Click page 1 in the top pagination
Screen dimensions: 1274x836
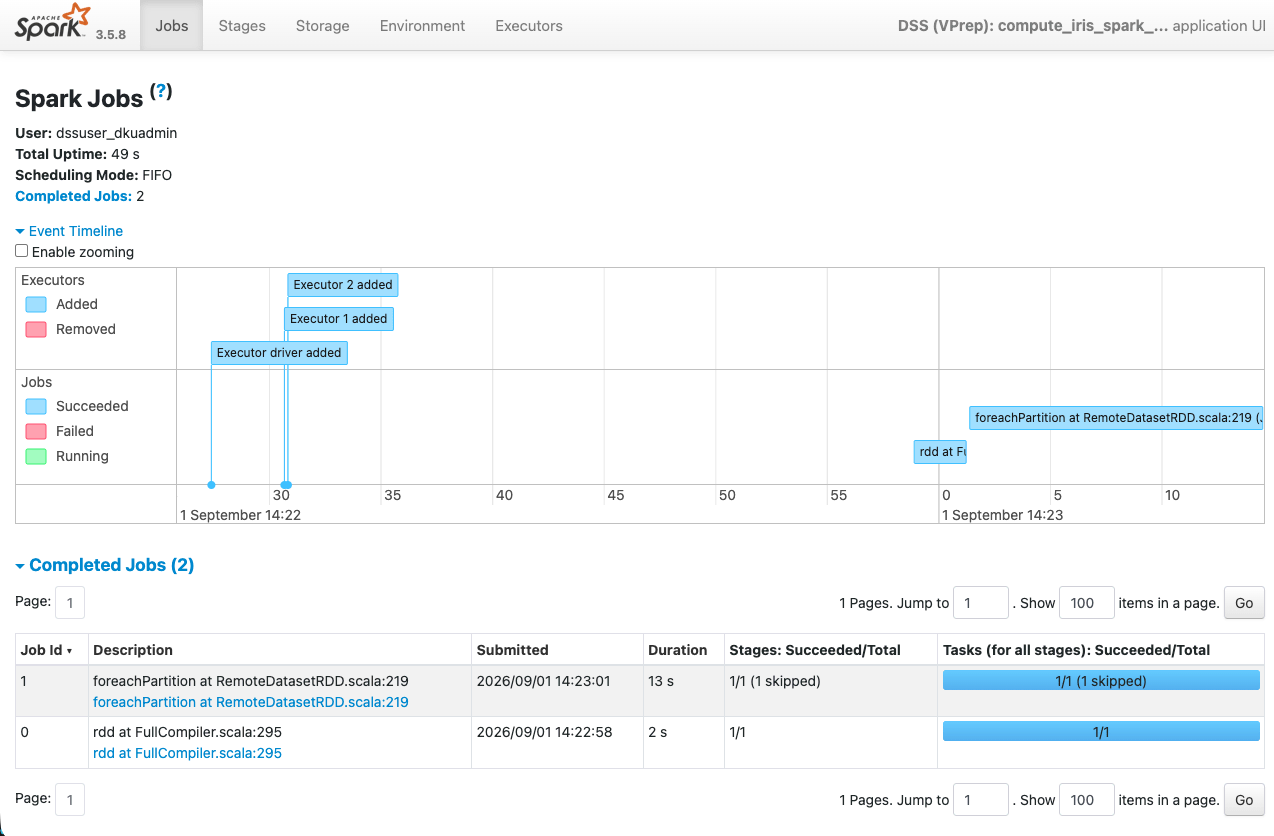pyautogui.click(x=70, y=603)
